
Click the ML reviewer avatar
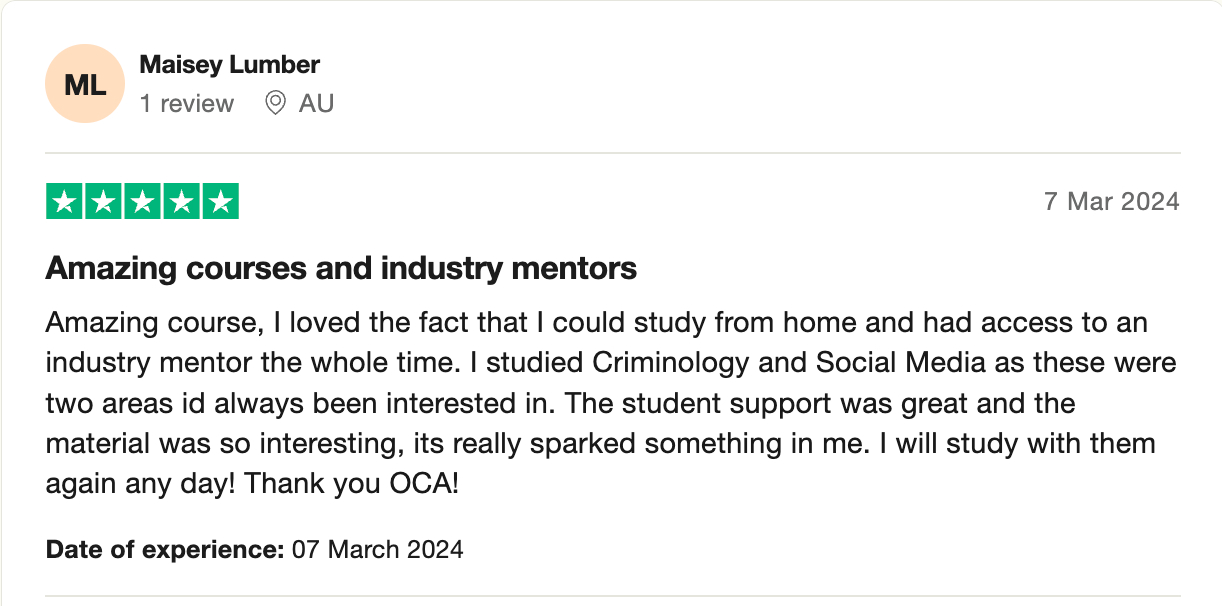(x=85, y=85)
